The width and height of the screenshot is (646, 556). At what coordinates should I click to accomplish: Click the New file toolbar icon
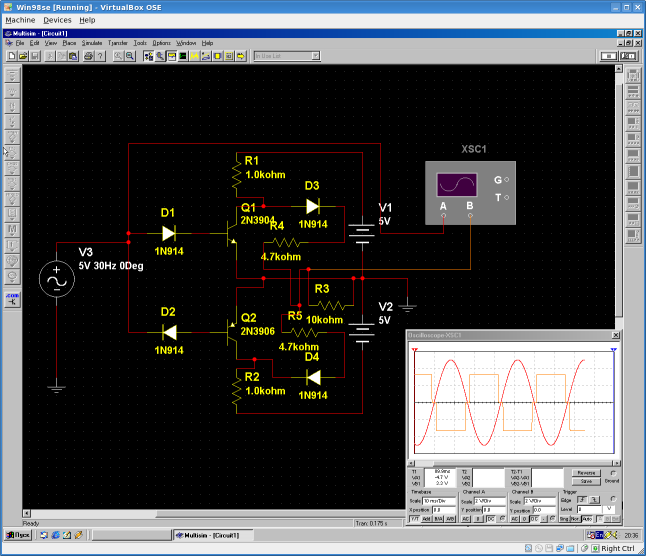12,56
